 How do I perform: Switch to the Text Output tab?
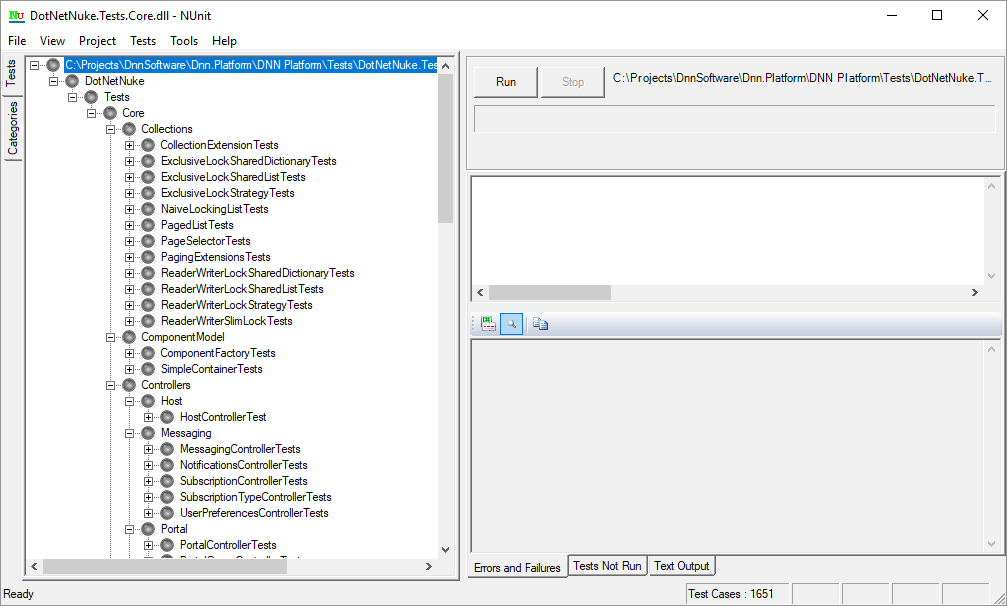click(681, 566)
